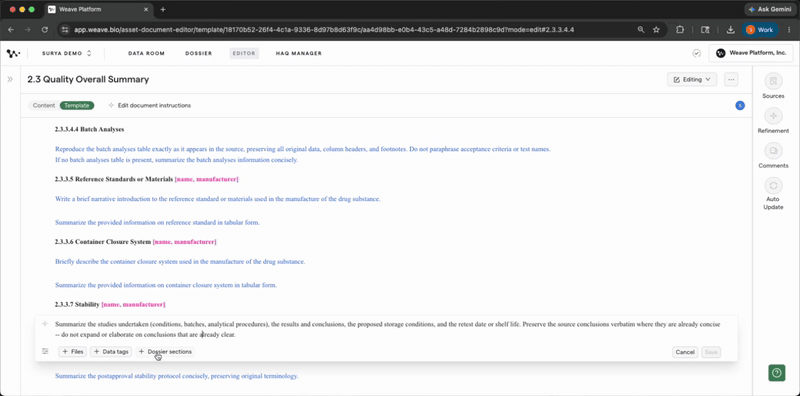Add Data tags to the instruction
This screenshot has width=800, height=396.
click(111, 352)
